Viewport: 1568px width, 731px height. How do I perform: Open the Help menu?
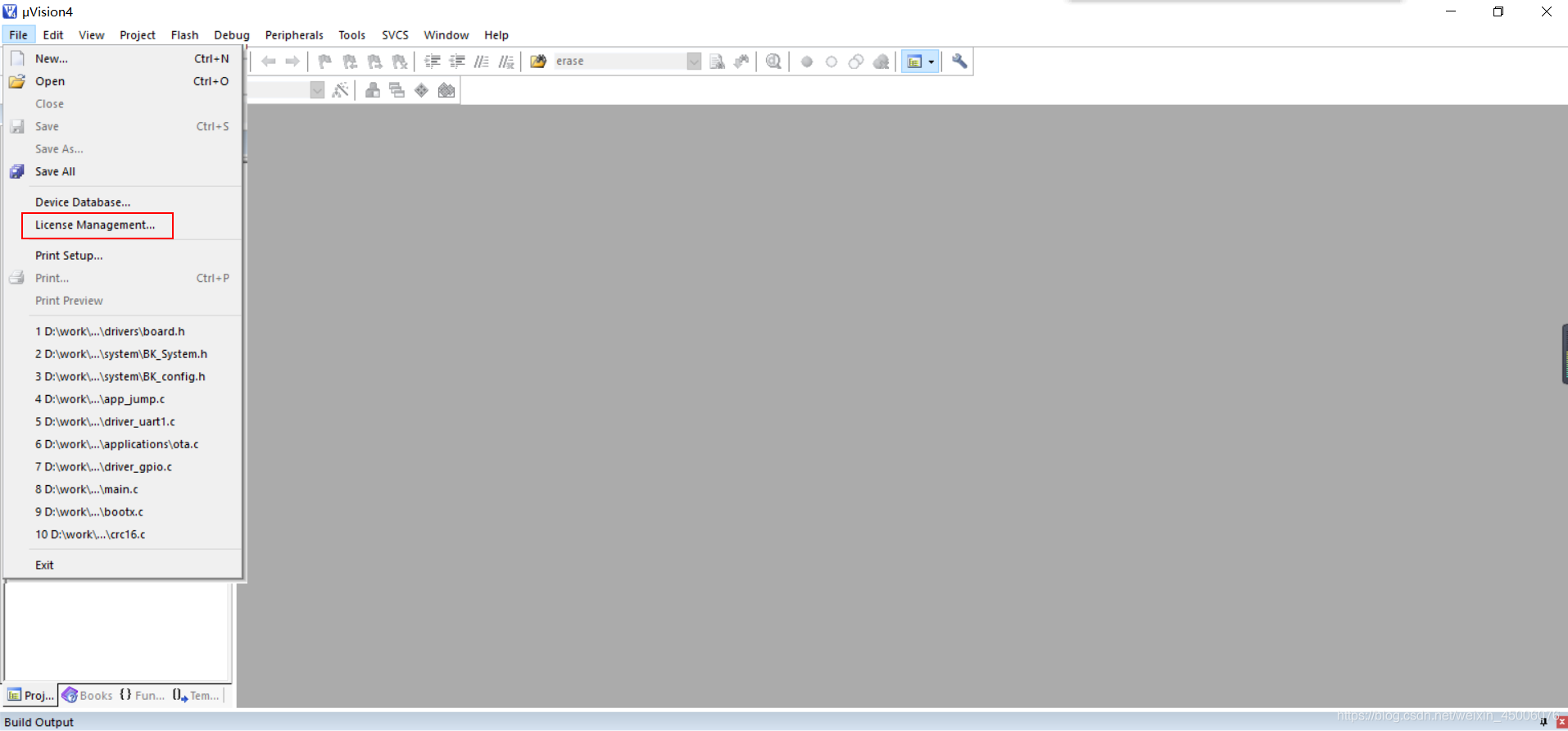pyautogui.click(x=496, y=35)
